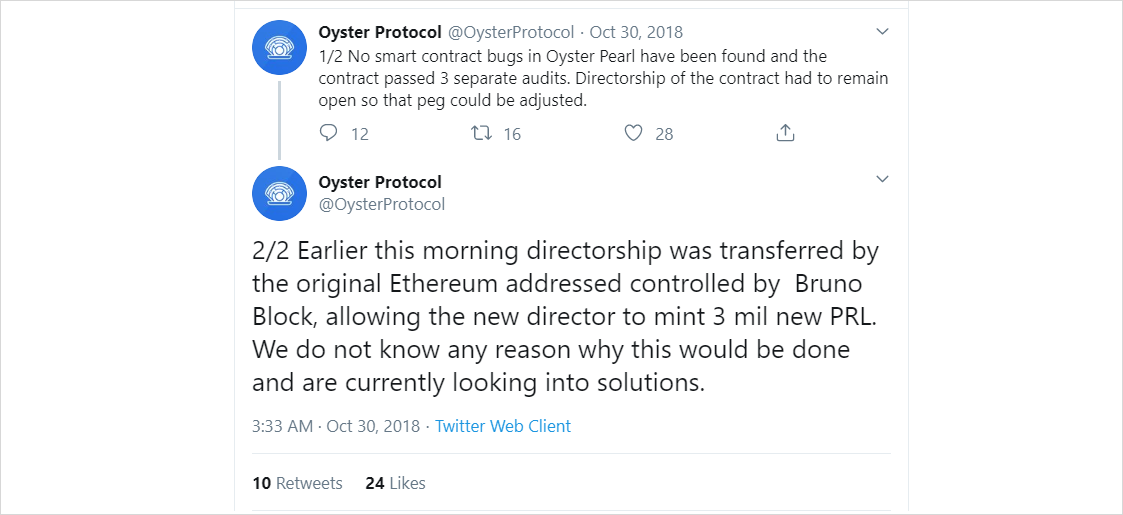1123x515 pixels.
Task: Expand the first tweet's options chevron
Action: tap(882, 32)
